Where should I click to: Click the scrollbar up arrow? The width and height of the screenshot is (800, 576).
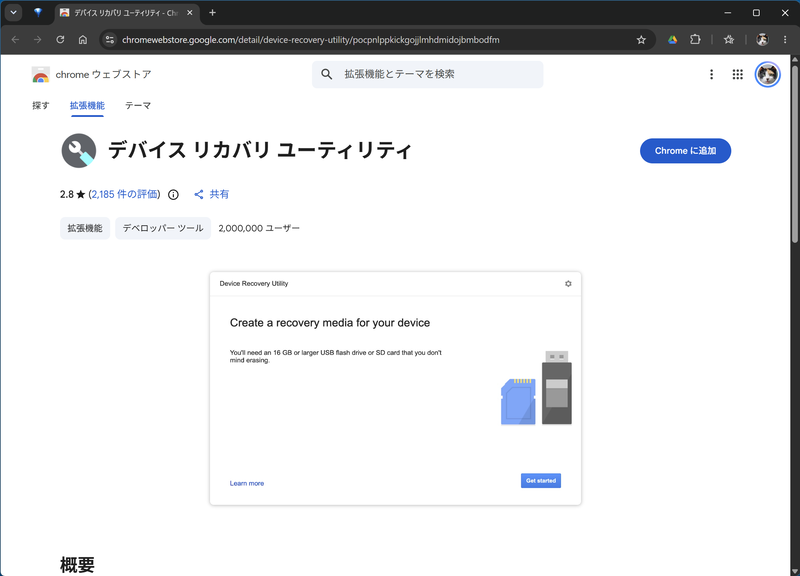[794, 59]
